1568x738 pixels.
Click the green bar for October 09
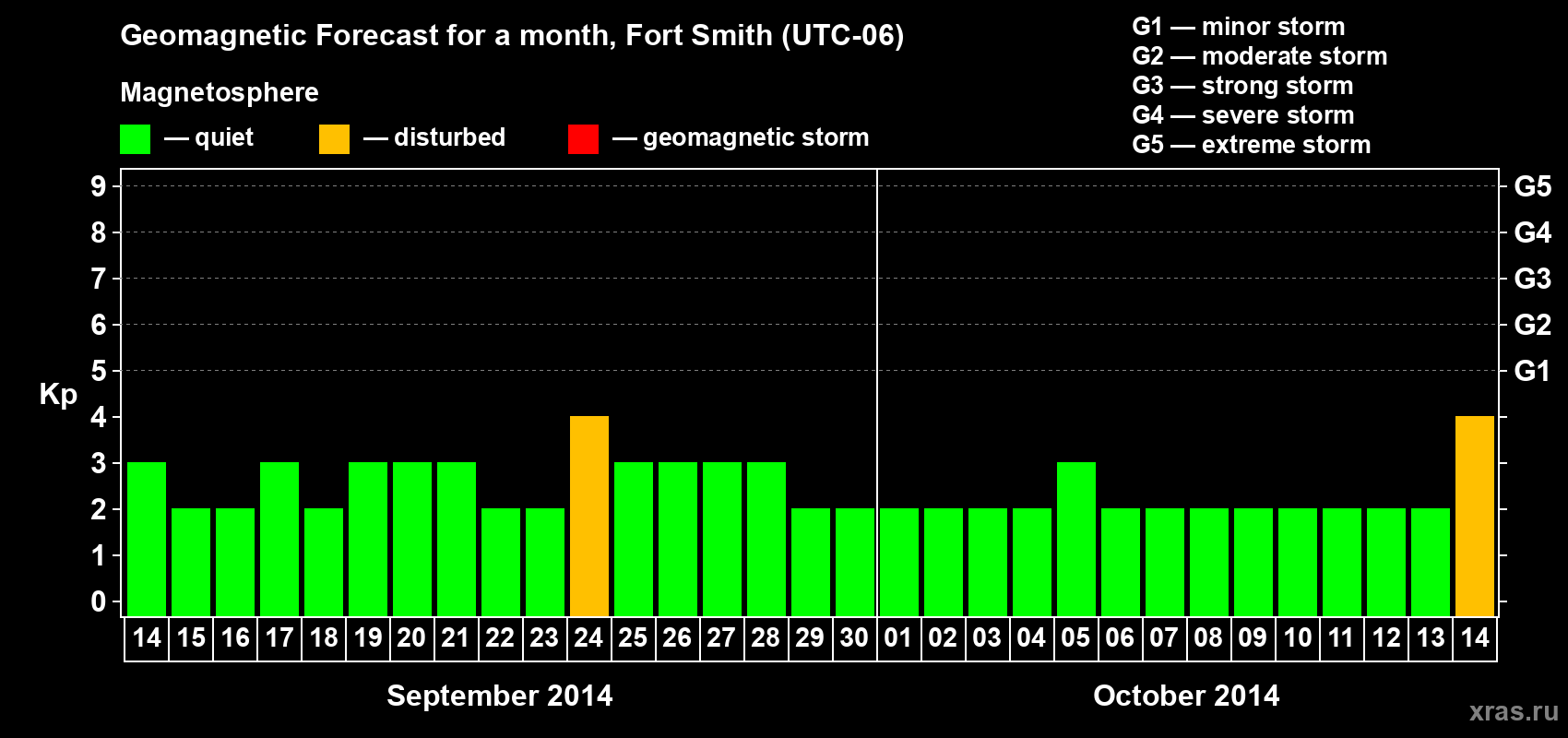pos(1253,563)
